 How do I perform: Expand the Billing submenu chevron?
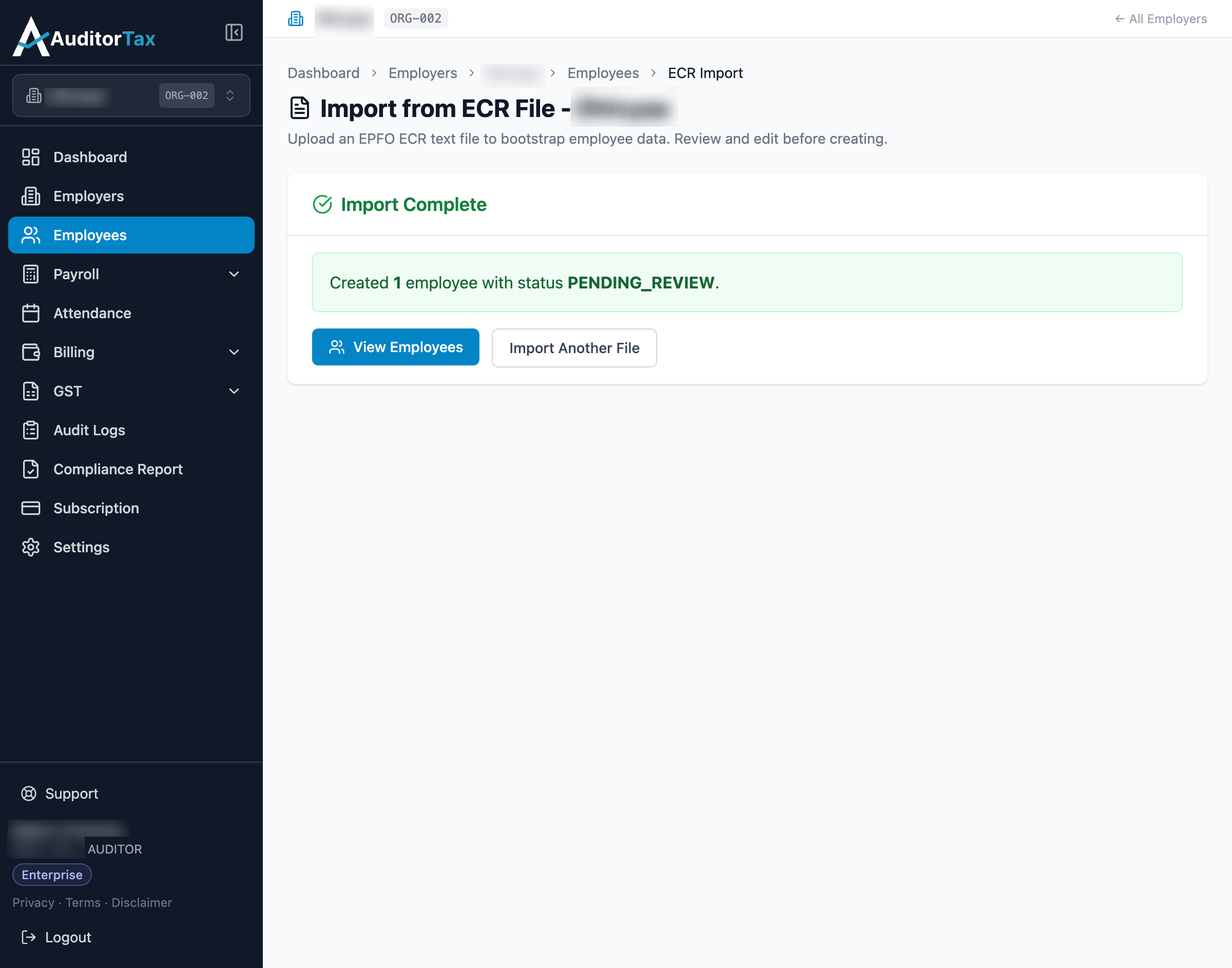(234, 352)
